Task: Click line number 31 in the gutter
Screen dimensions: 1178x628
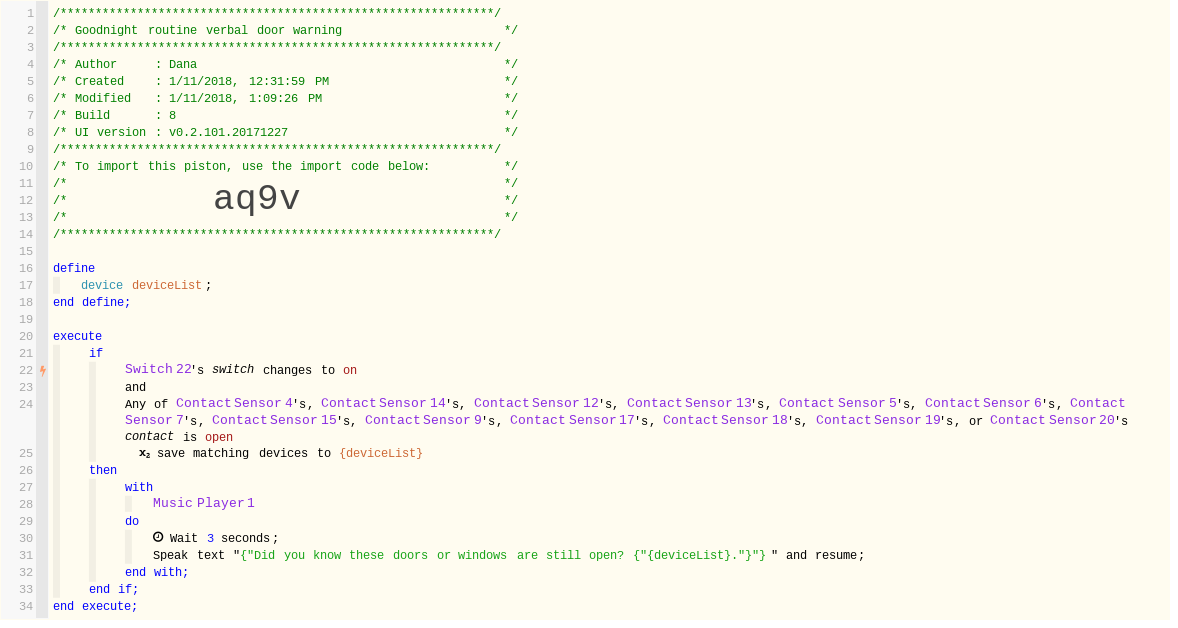Action: pyautogui.click(x=26, y=555)
